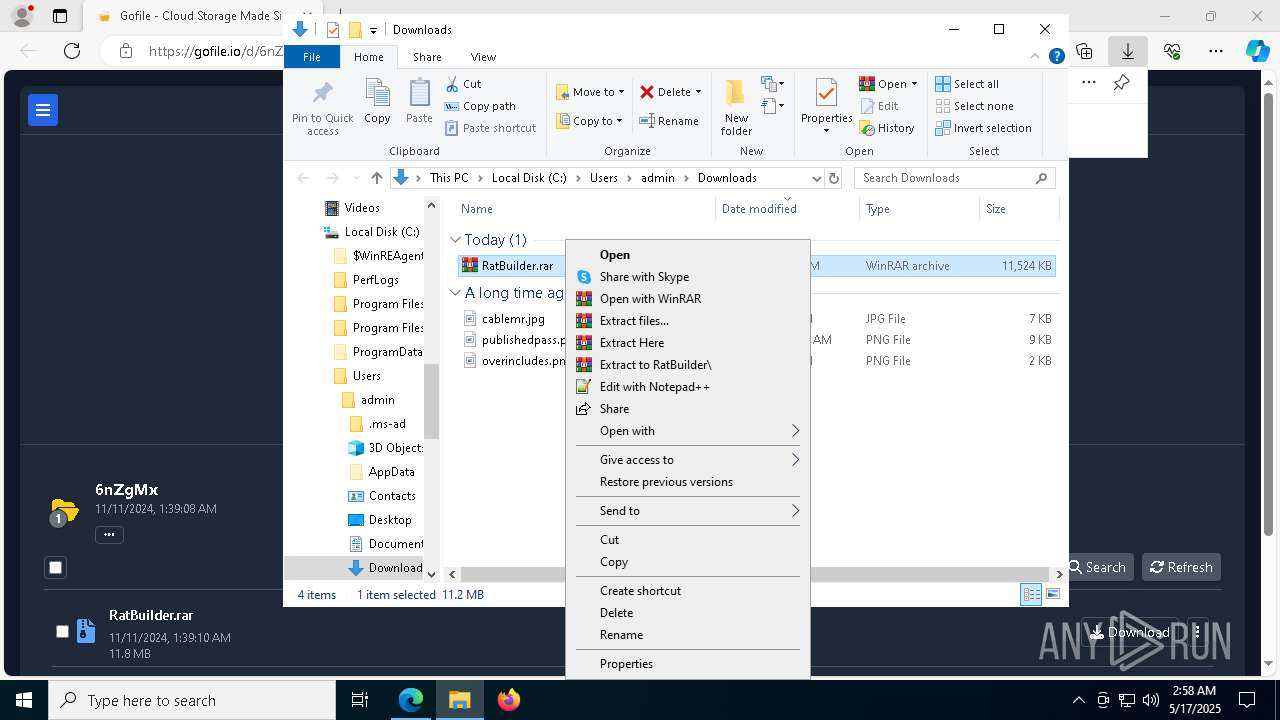This screenshot has height=720, width=1280.
Task: Click Copy path in ribbon
Action: tap(480, 106)
